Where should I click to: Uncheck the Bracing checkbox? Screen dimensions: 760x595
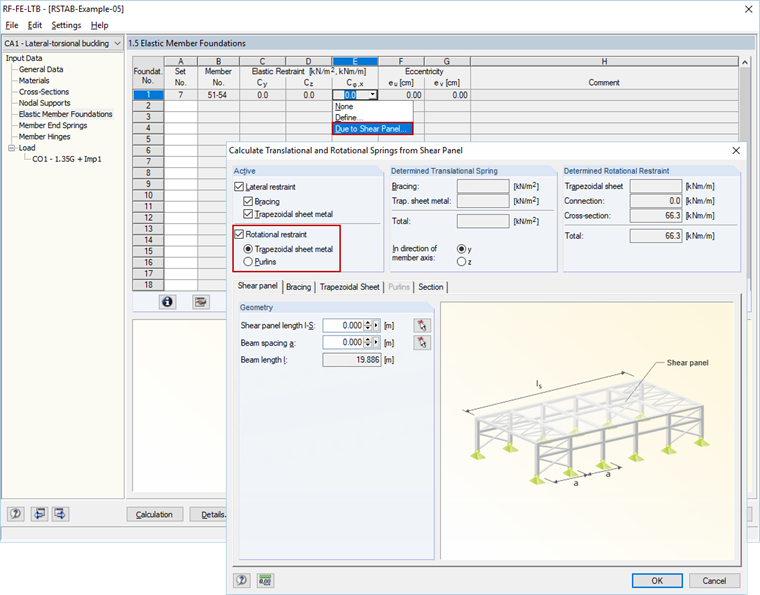(x=248, y=201)
